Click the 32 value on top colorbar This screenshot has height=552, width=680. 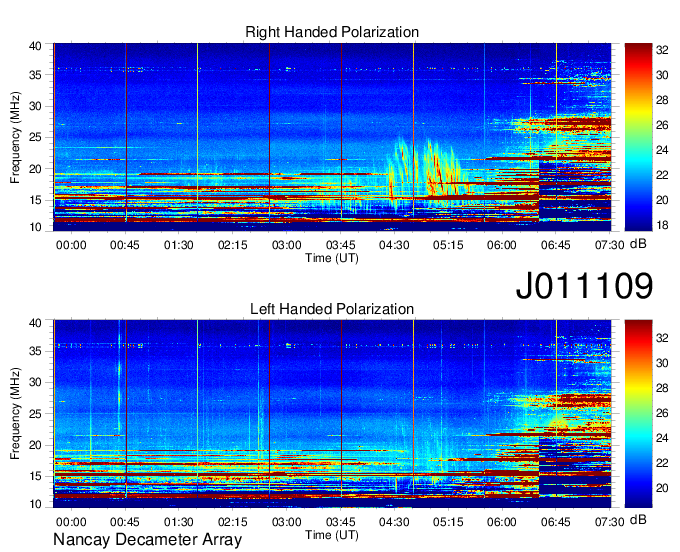pos(662,50)
